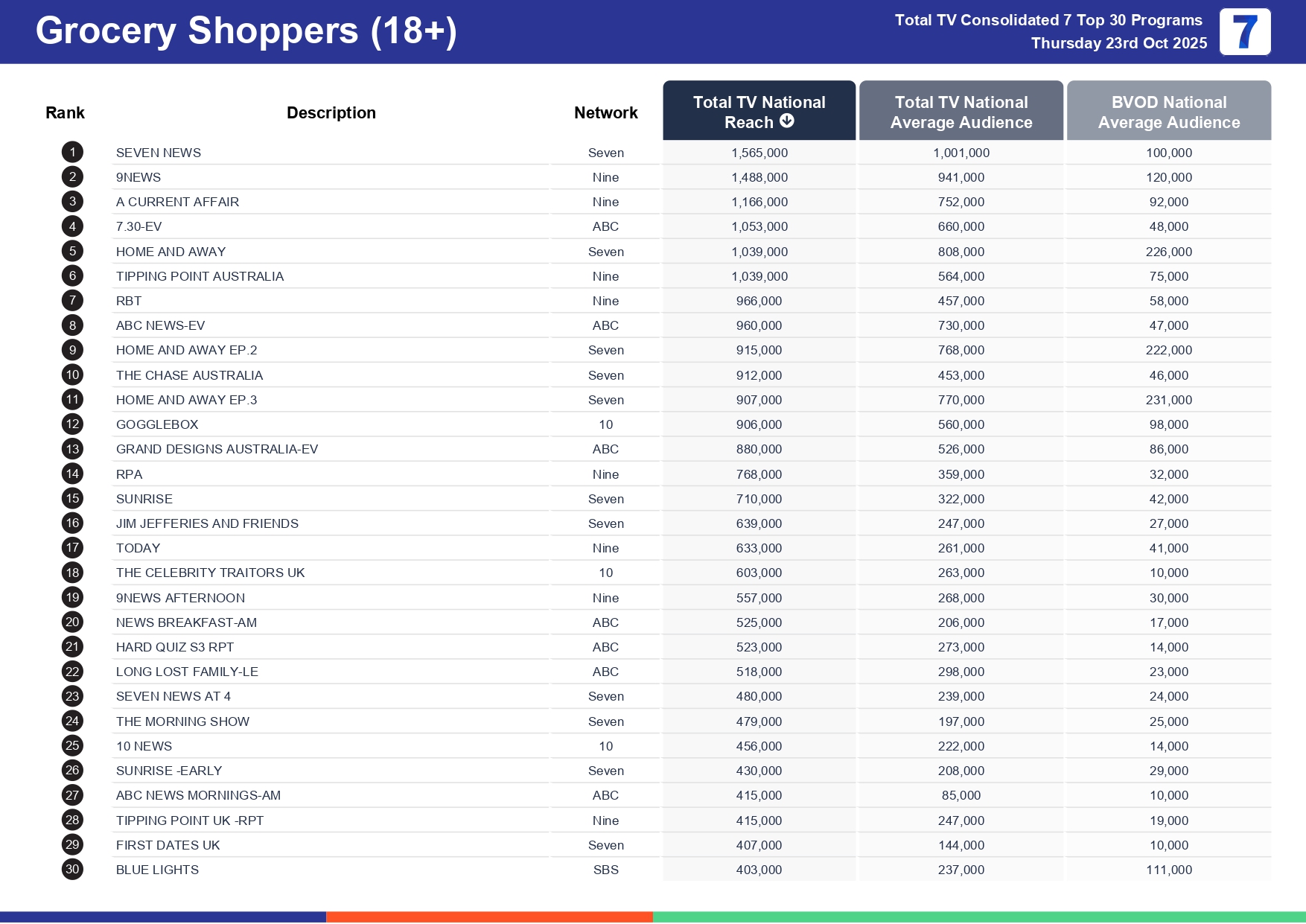The image size is (1306, 924).
Task: Click the green footer color bar
Action: point(978,917)
